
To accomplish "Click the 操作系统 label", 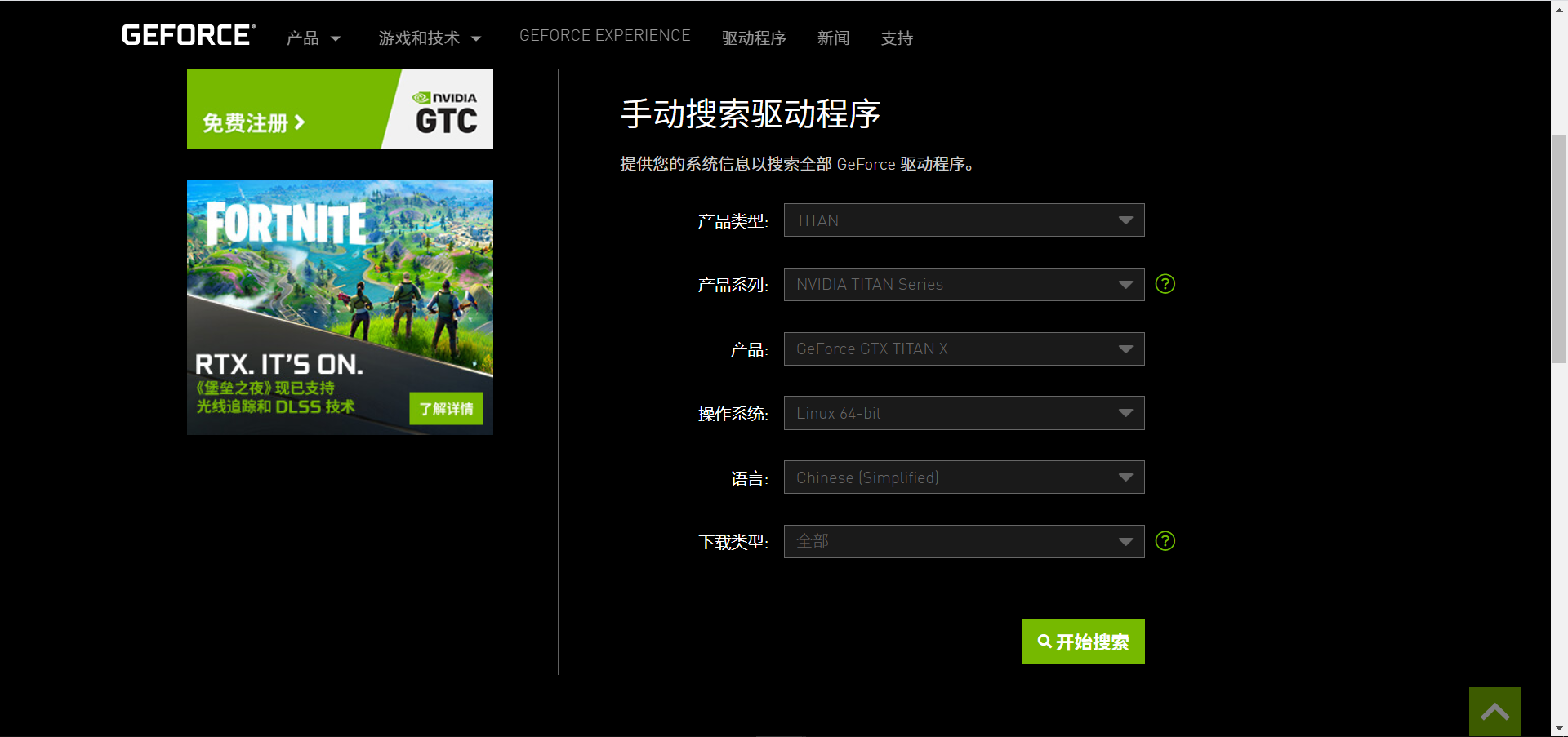I will click(x=733, y=414).
